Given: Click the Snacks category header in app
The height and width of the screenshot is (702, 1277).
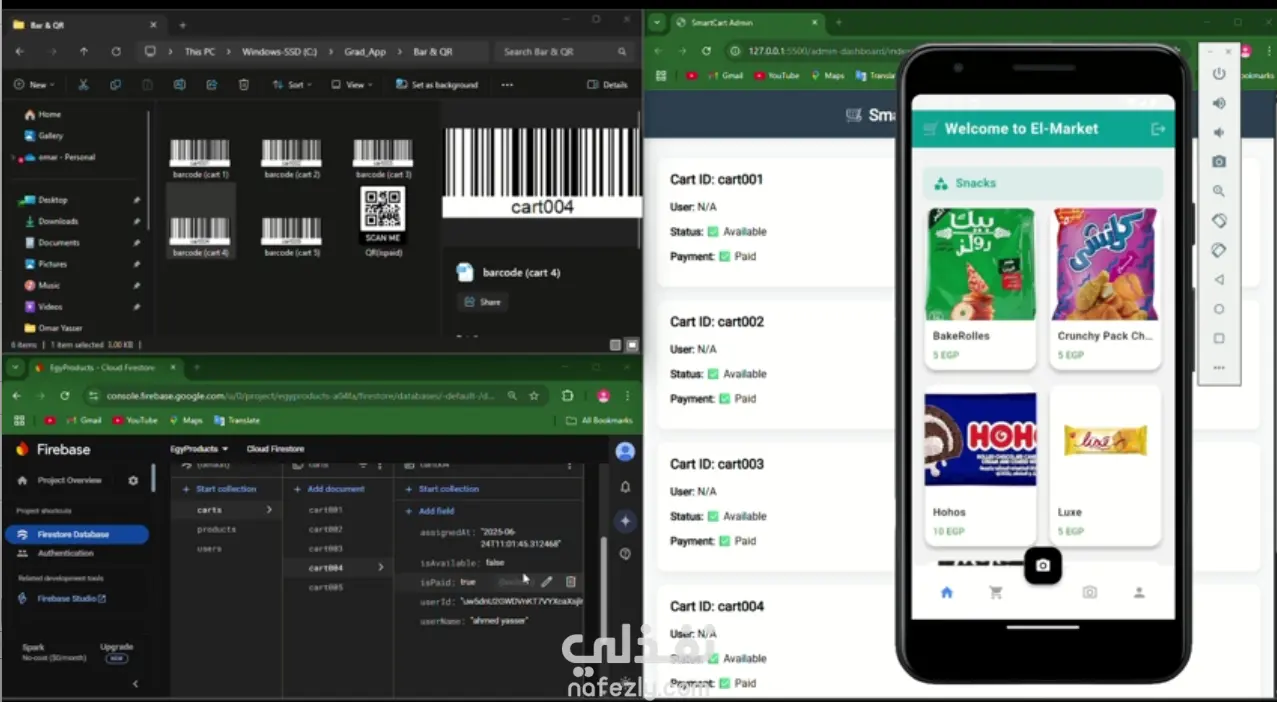Looking at the screenshot, I should pos(1043,183).
